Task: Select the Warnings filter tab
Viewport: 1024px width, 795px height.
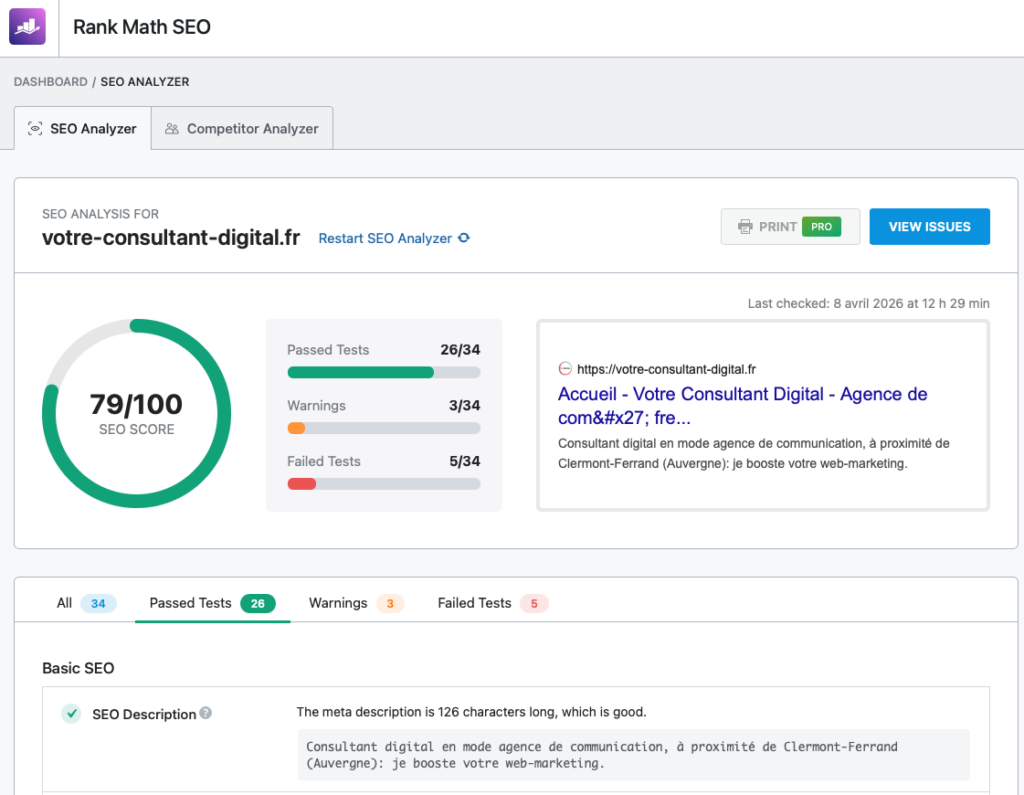Action: click(x=356, y=603)
